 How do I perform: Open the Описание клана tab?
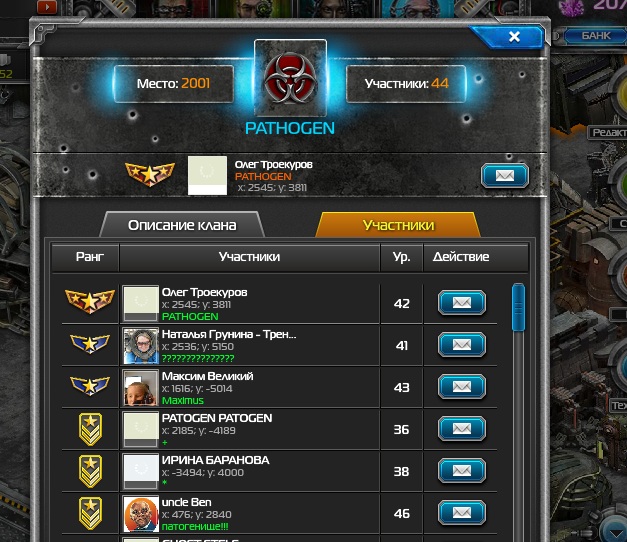click(182, 225)
